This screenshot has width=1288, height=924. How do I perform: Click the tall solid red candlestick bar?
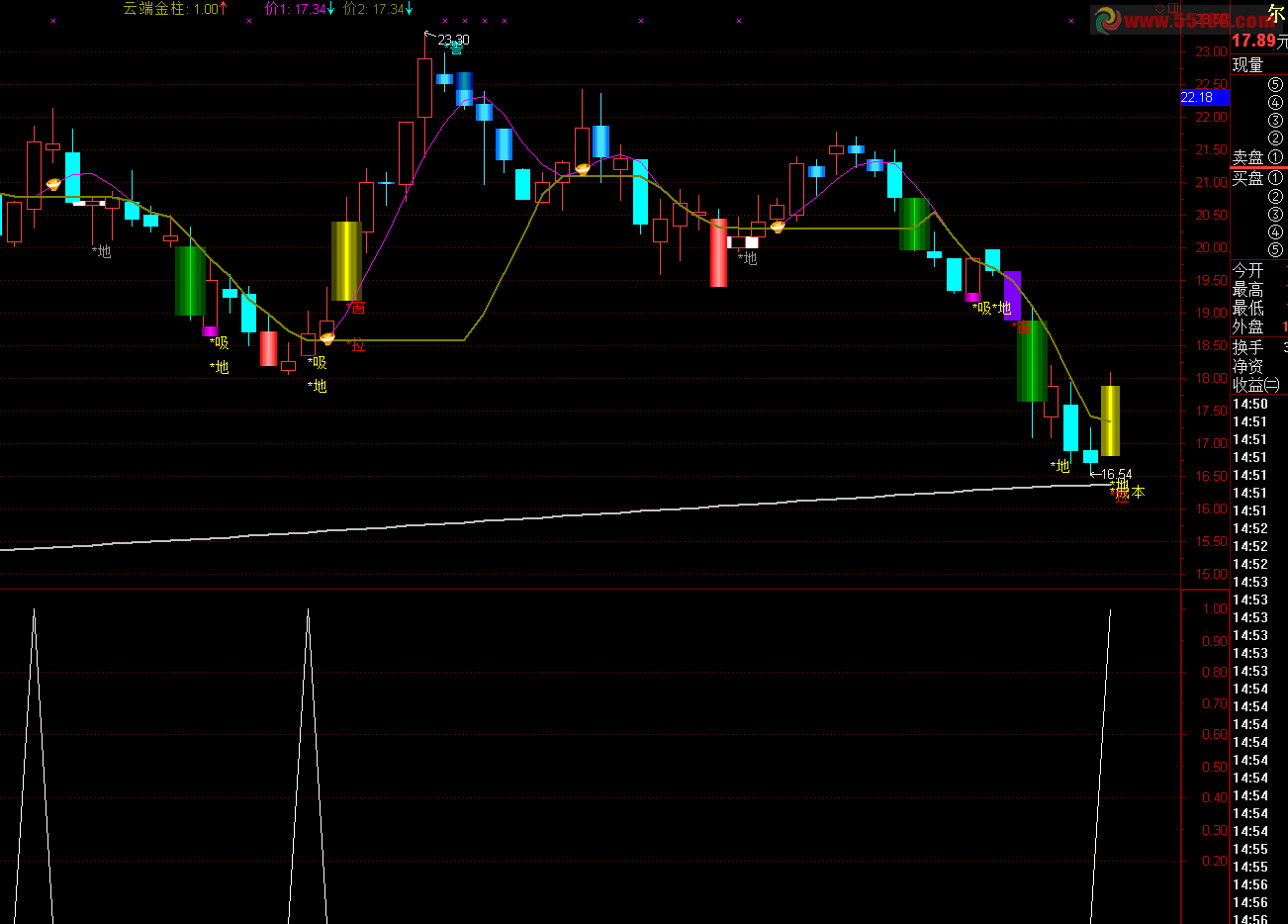(x=718, y=252)
